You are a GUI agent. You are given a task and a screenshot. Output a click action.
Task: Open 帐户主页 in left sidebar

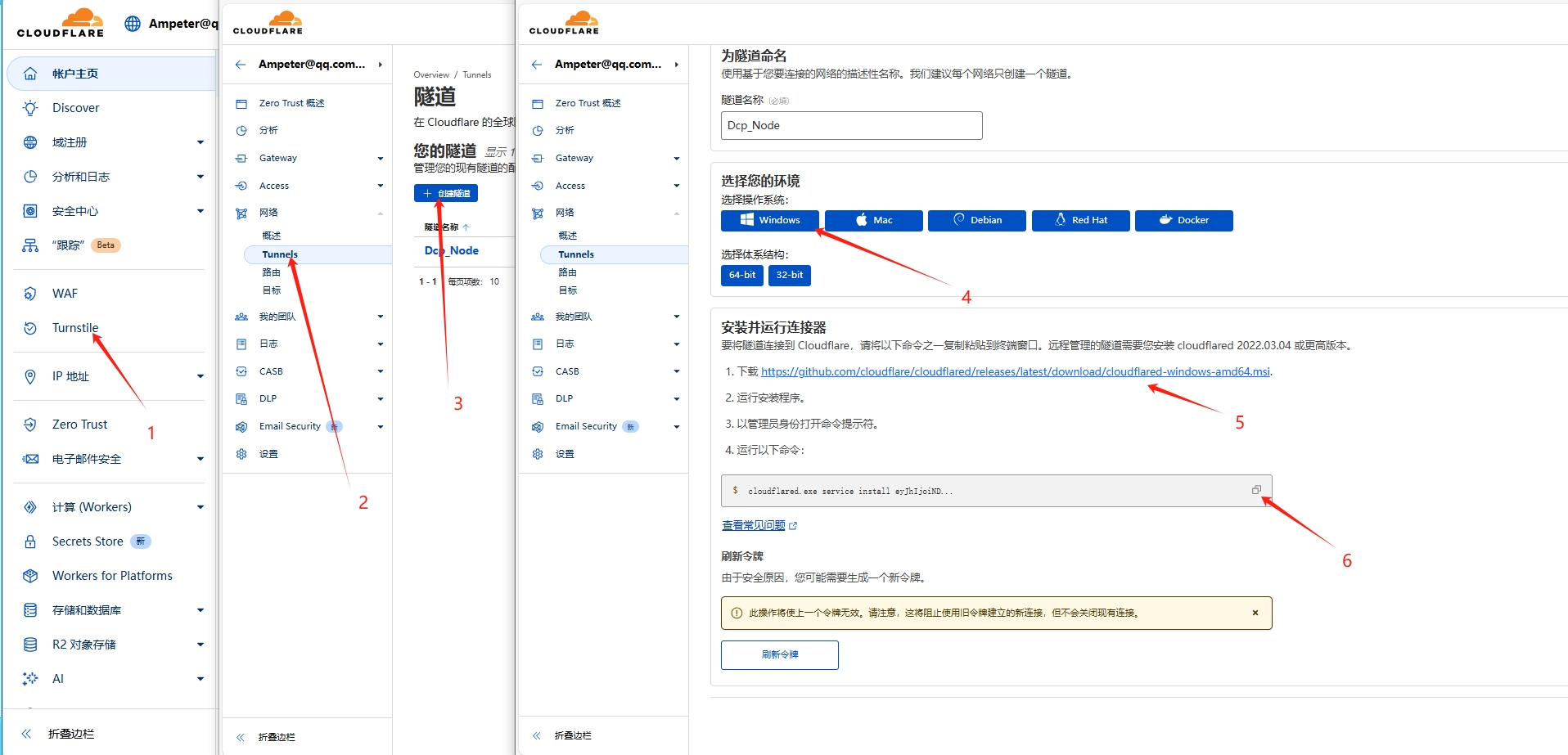click(111, 74)
